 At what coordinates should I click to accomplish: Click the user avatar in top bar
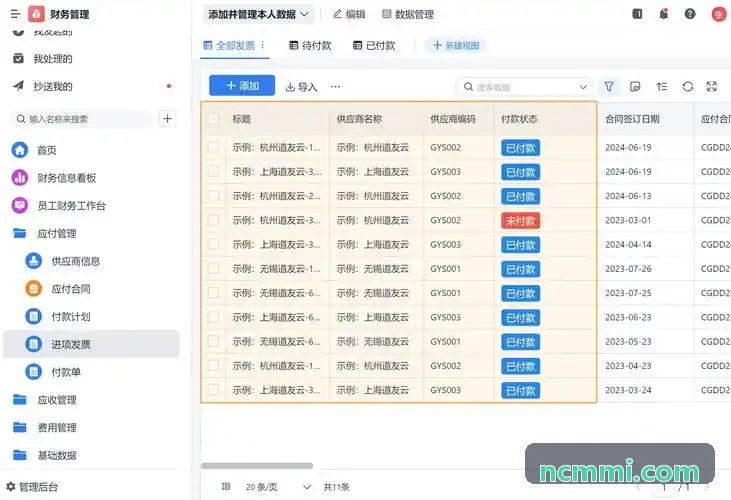[x=719, y=14]
